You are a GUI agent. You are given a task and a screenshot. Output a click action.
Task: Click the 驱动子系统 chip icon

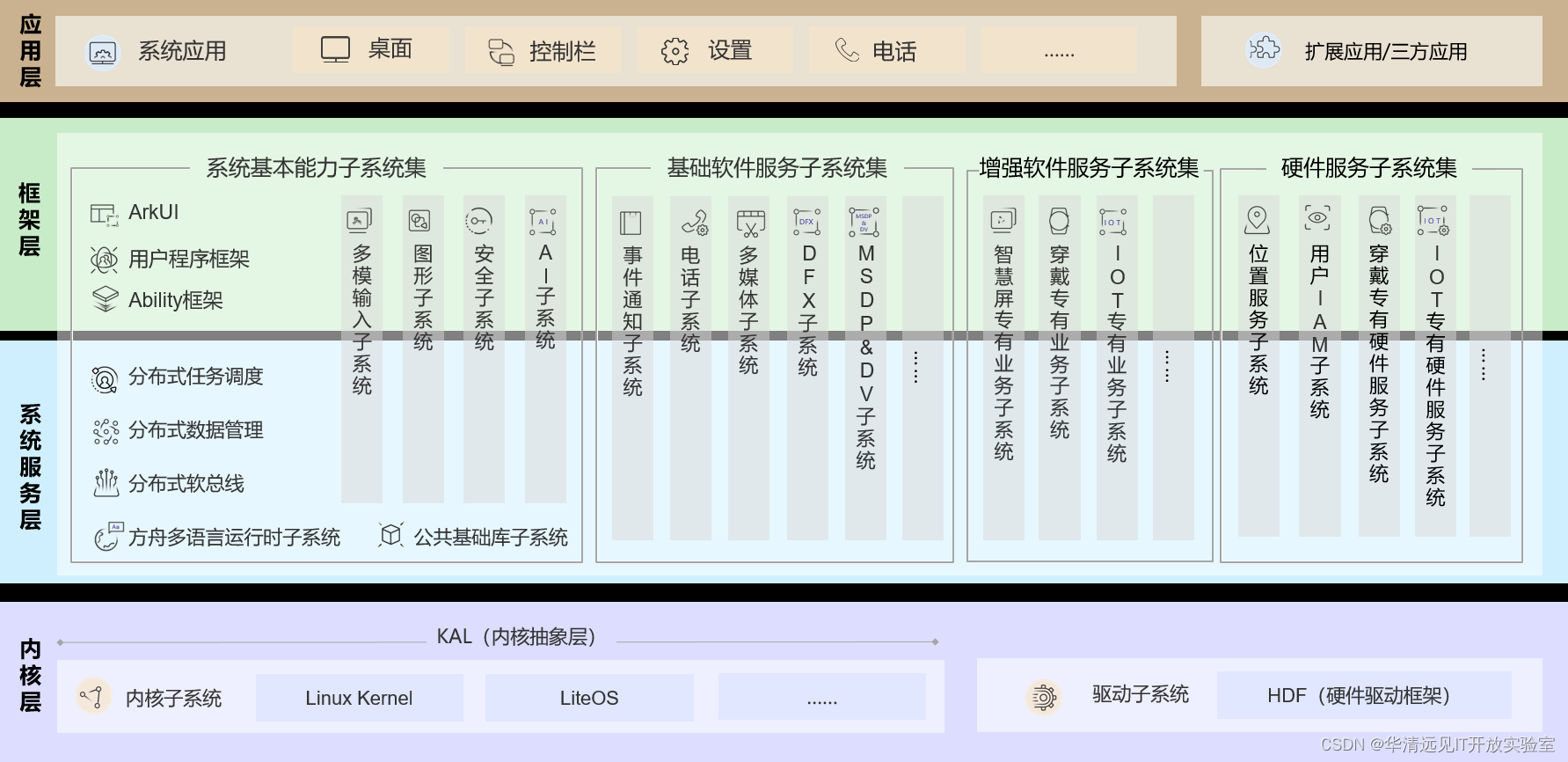[1043, 698]
